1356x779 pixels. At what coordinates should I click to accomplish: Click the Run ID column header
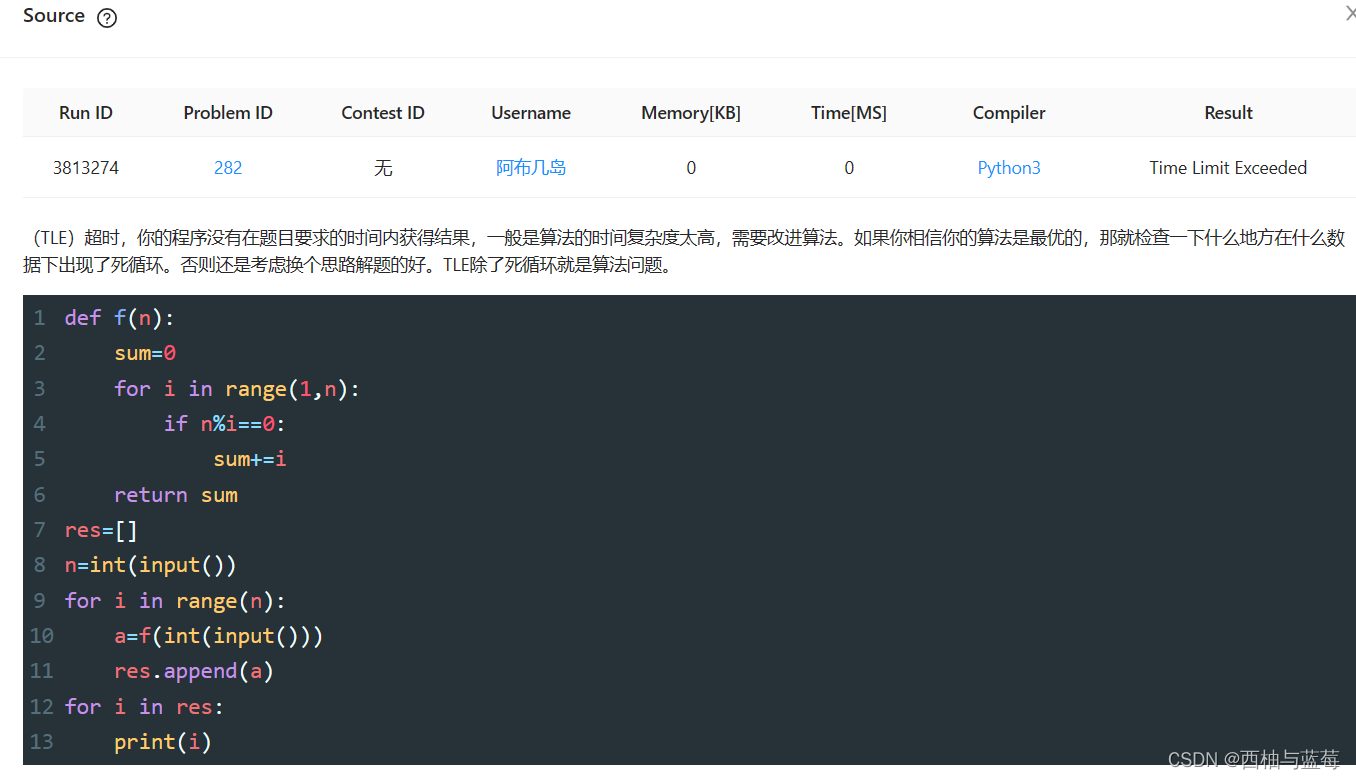(86, 113)
